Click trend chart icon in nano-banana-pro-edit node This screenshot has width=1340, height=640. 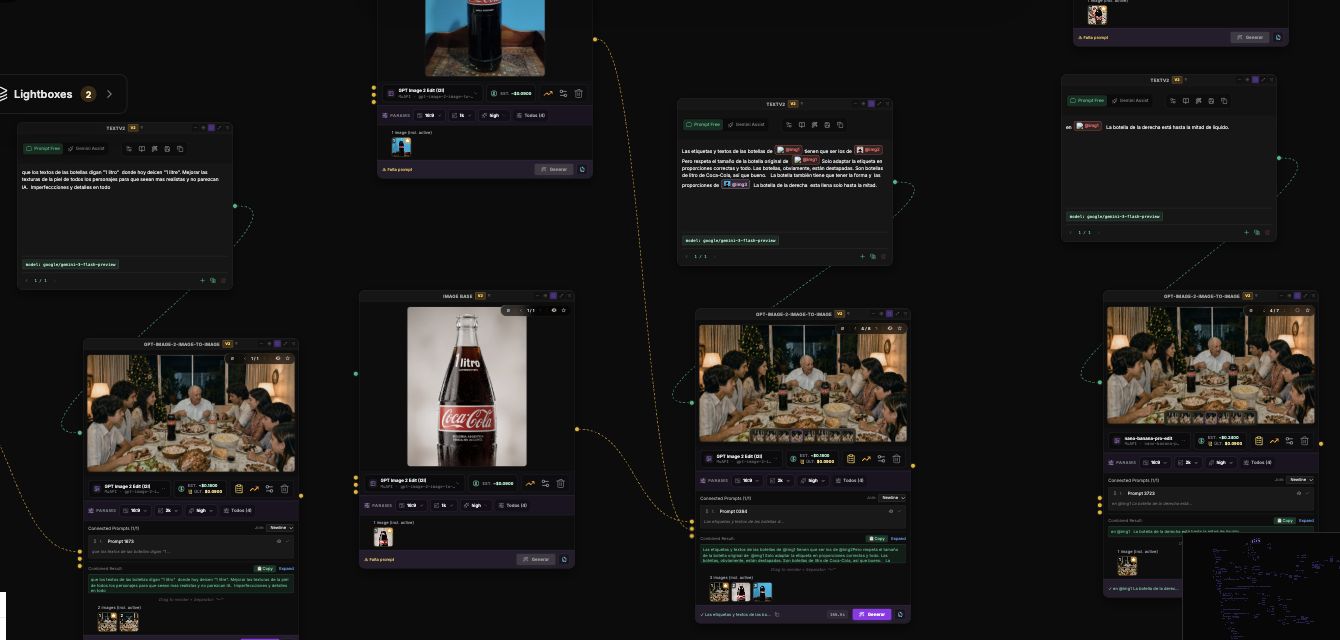pyautogui.click(x=1275, y=441)
